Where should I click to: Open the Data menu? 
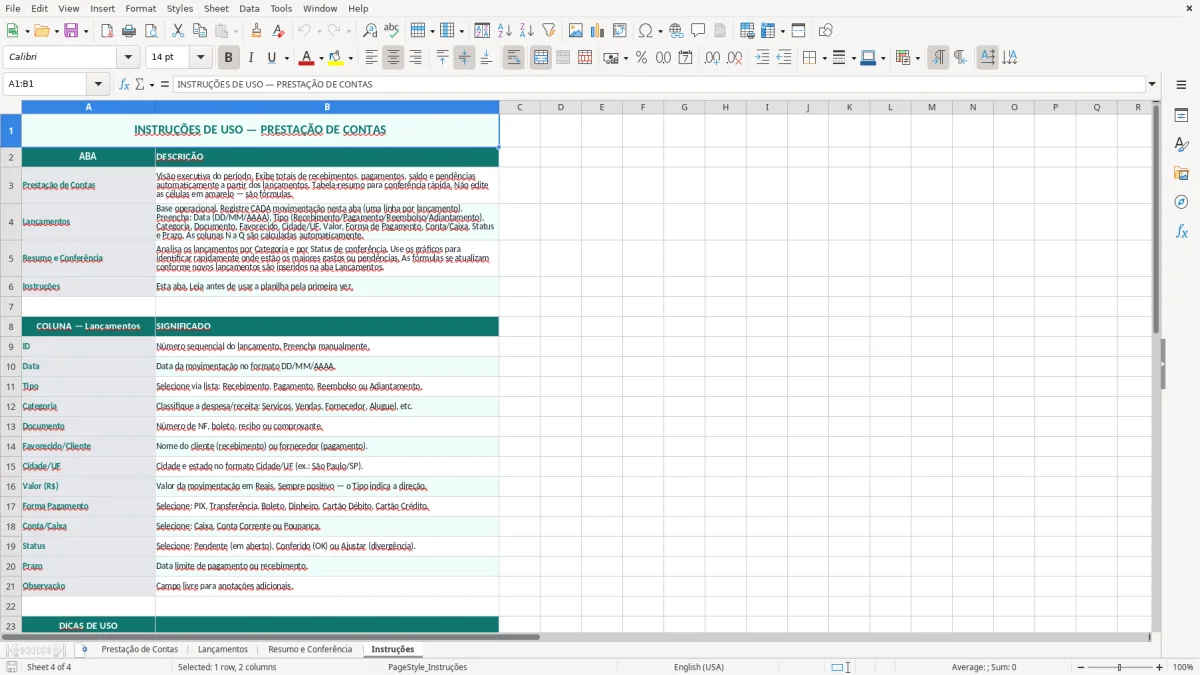[x=249, y=8]
